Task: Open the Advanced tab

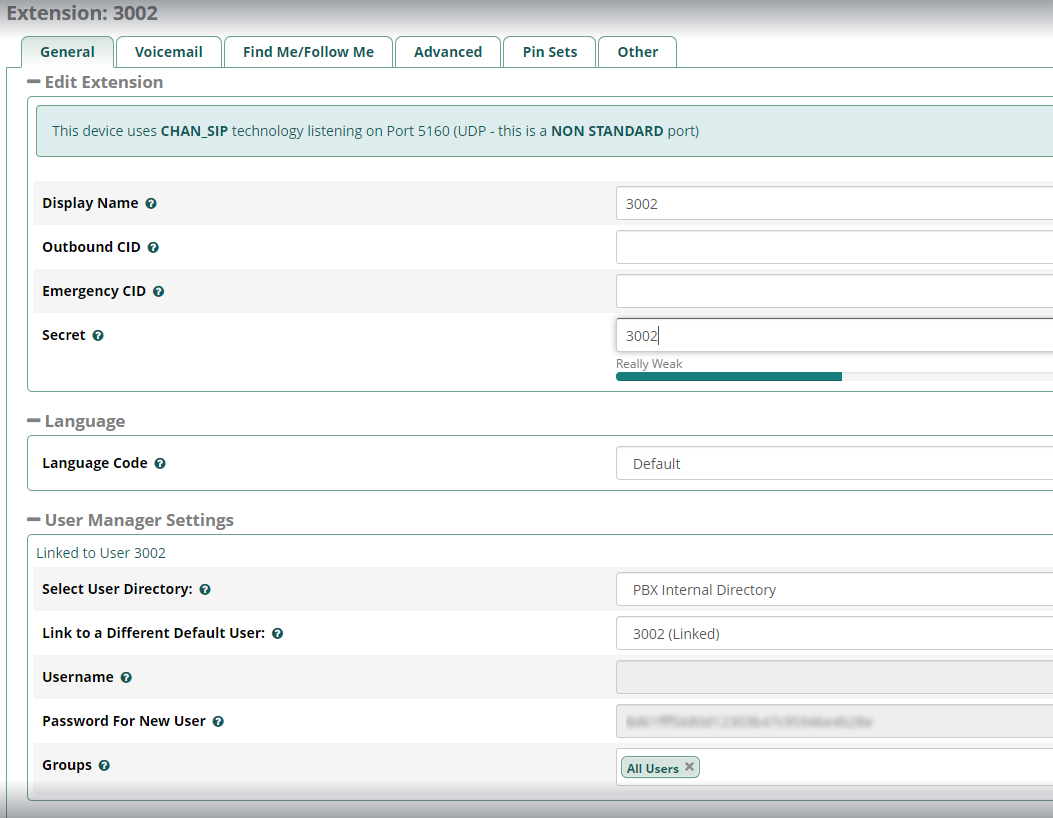Action: click(x=448, y=52)
